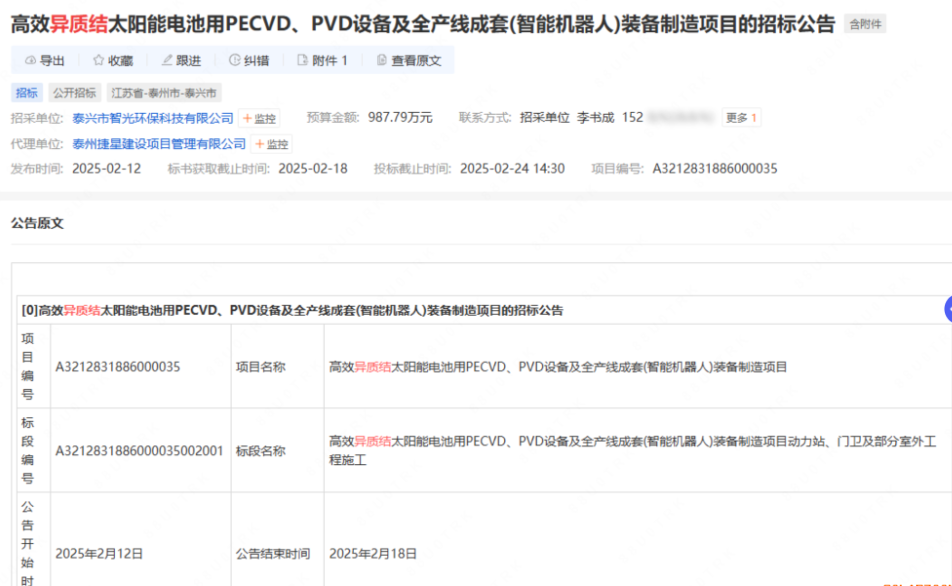Click the 江苏省-泰州市-泰兴市 region tag
Image resolution: width=952 pixels, height=586 pixels.
click(x=165, y=93)
